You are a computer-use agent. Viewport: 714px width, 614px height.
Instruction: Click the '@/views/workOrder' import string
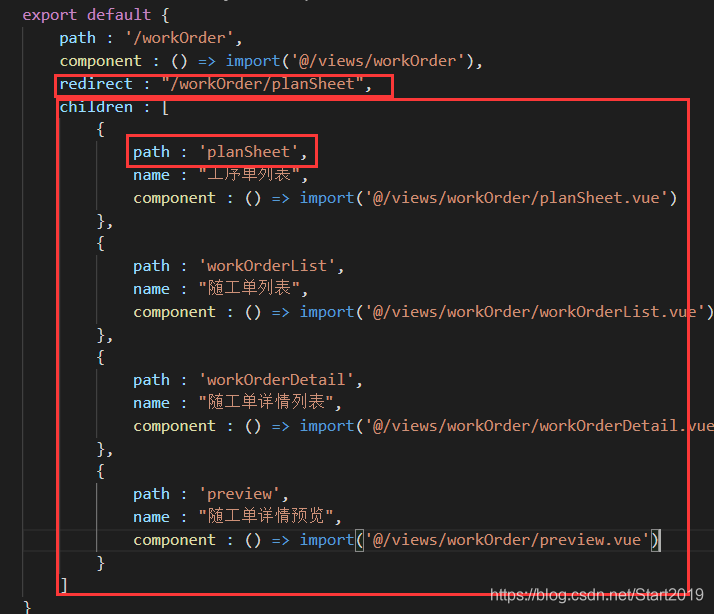(x=378, y=61)
